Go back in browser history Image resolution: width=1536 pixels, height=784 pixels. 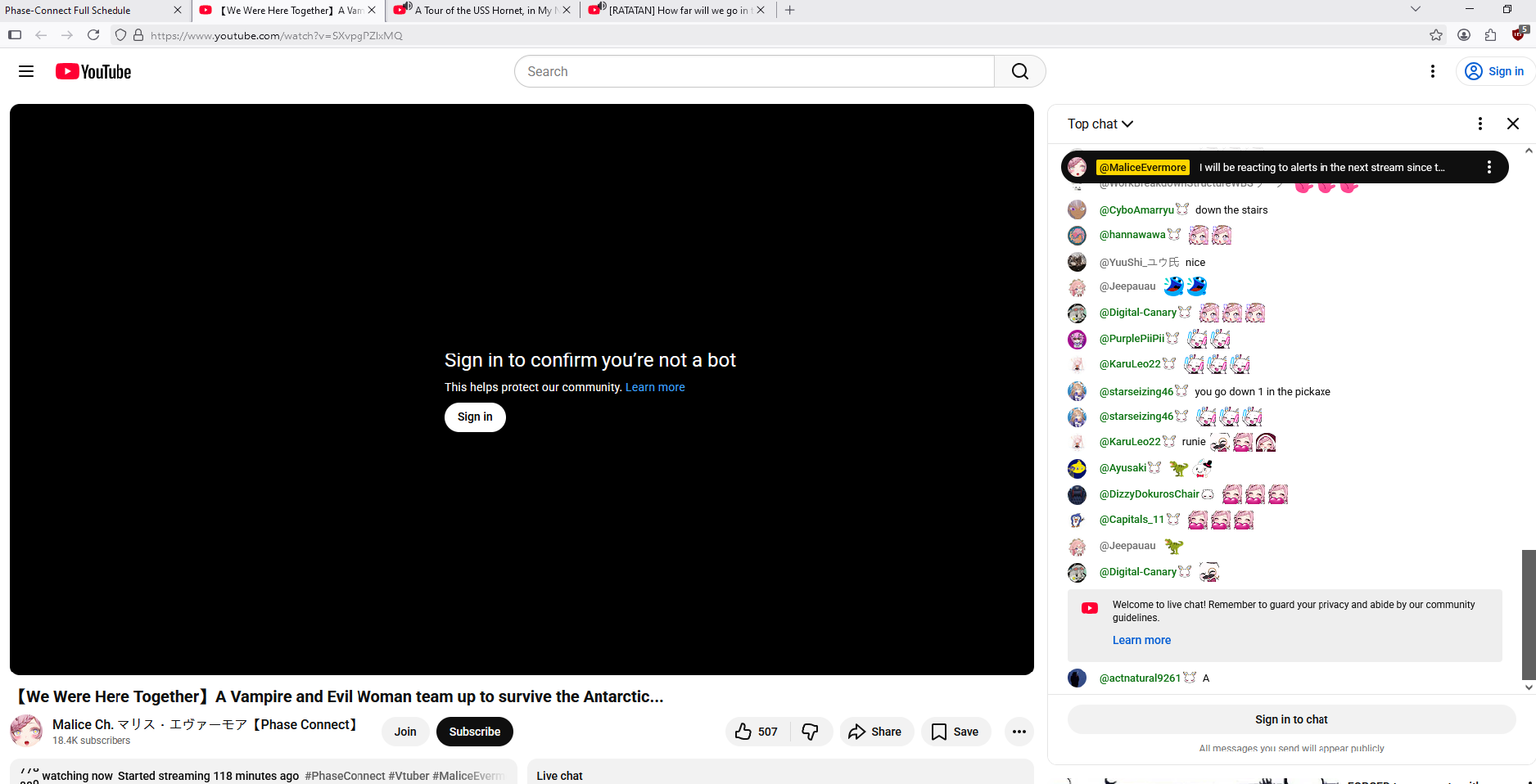(x=41, y=35)
